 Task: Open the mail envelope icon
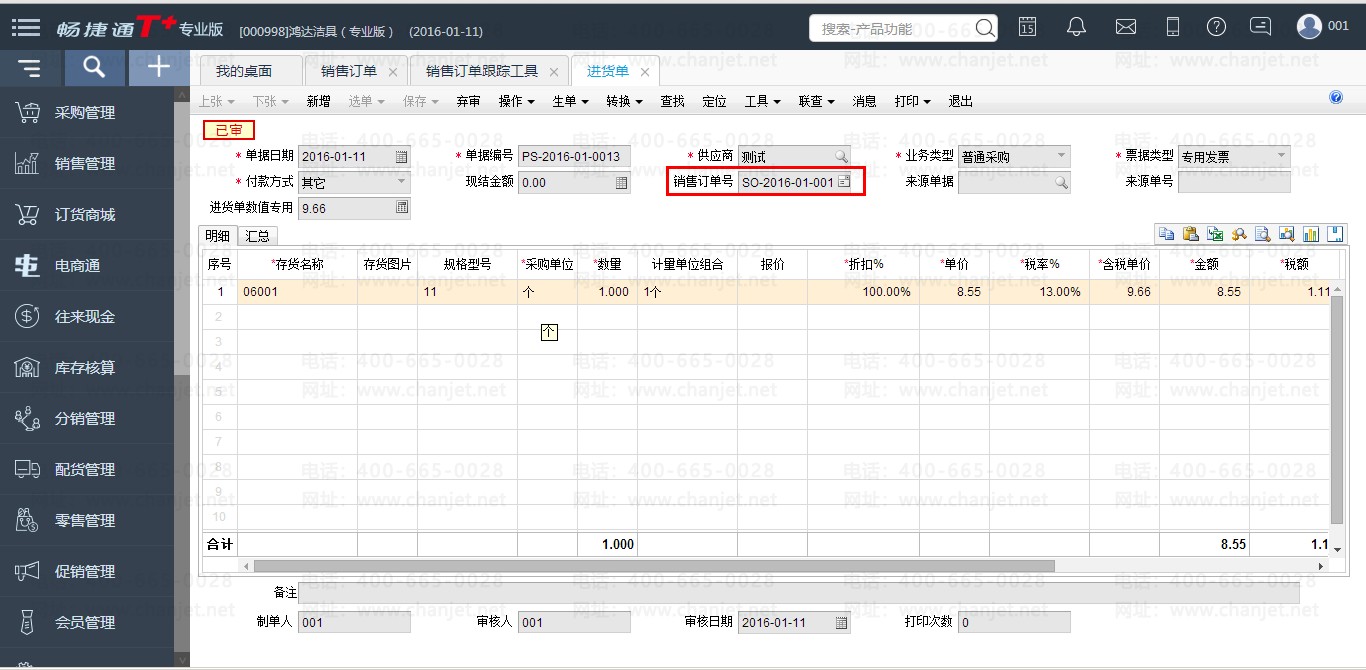1125,27
